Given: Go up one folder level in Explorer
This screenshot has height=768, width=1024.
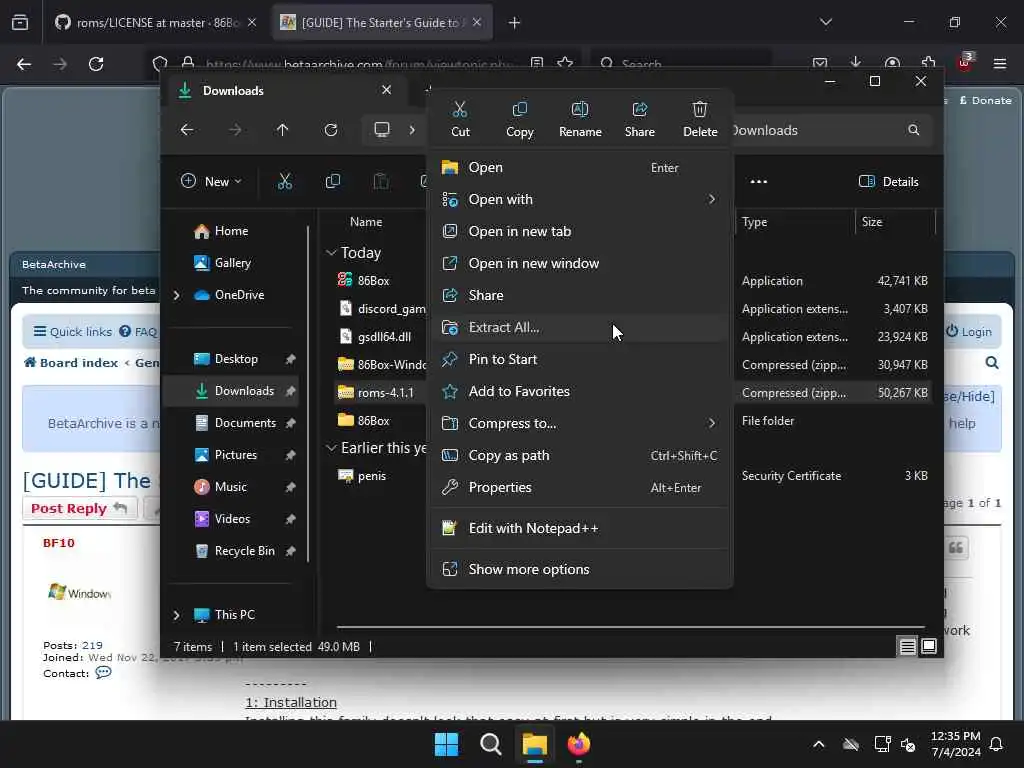Looking at the screenshot, I should coord(282,130).
